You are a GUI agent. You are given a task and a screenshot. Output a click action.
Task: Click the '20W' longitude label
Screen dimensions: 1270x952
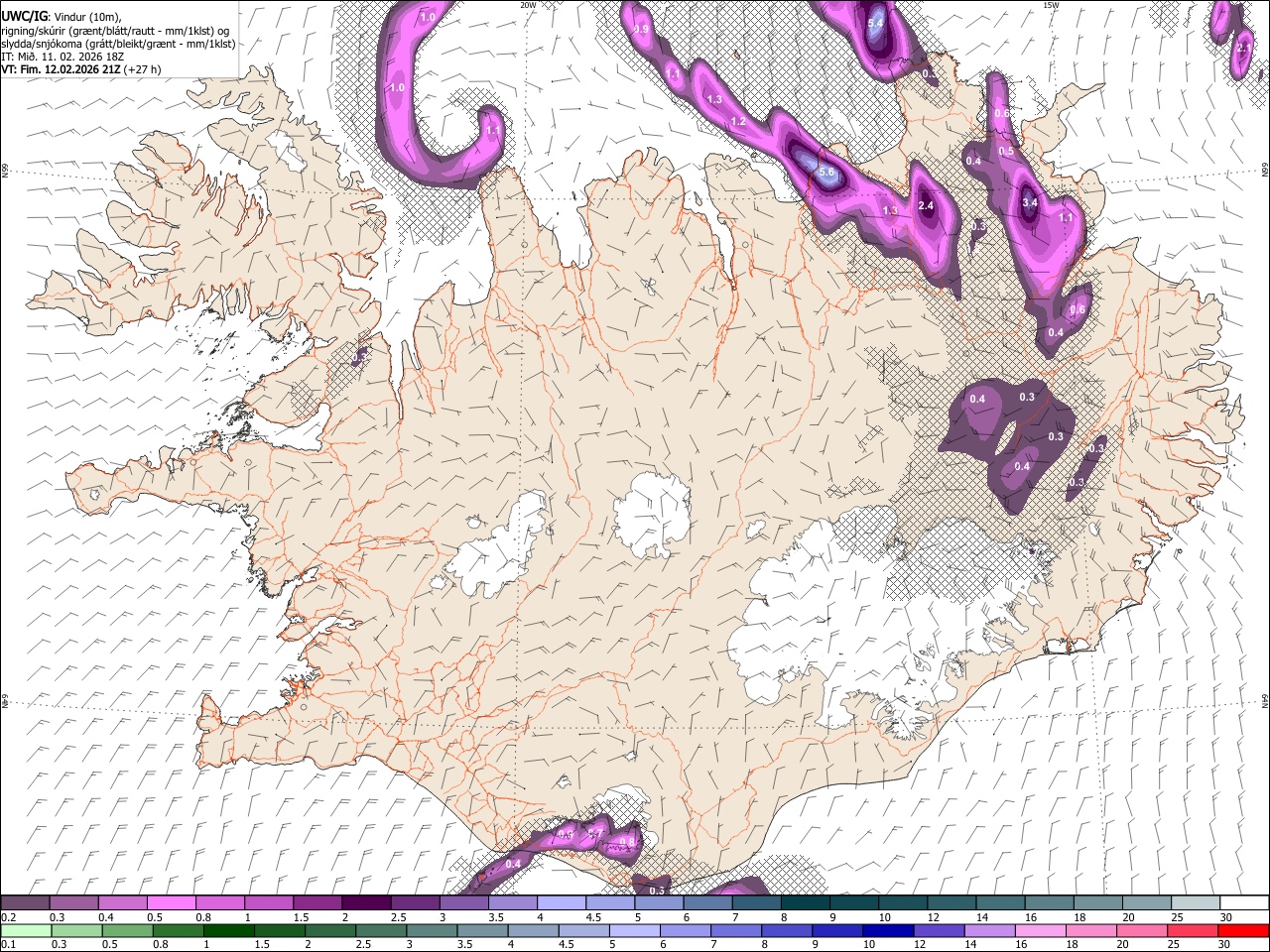(528, 5)
